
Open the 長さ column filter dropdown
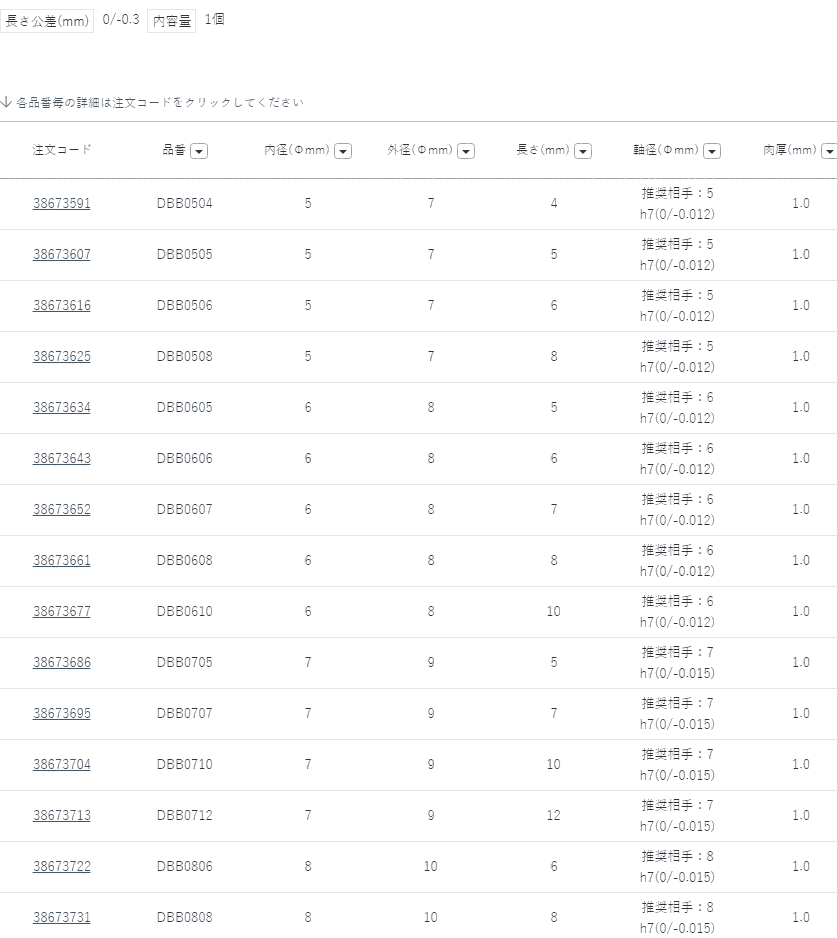coord(583,151)
